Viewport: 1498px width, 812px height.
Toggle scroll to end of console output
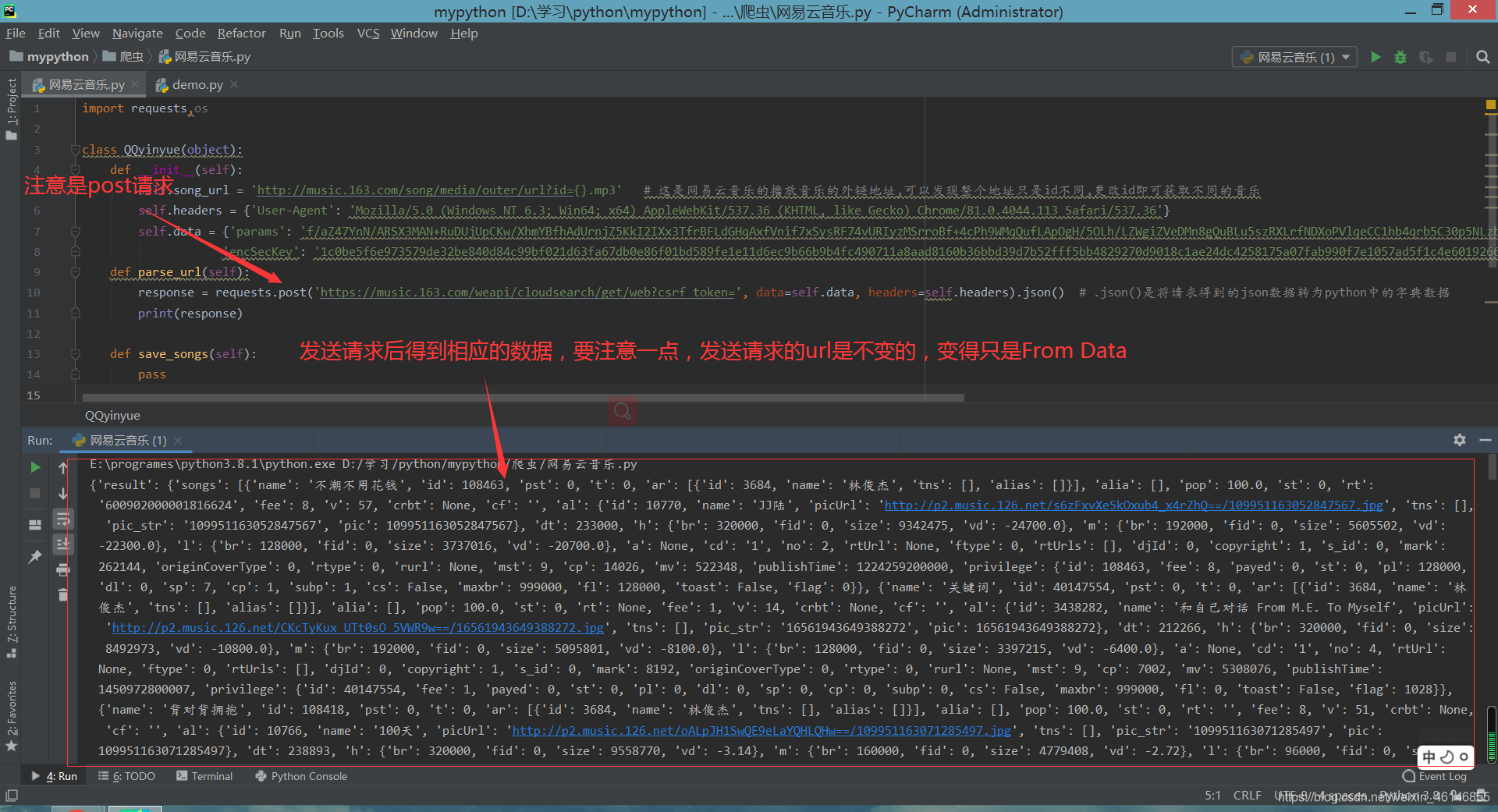pyautogui.click(x=63, y=544)
